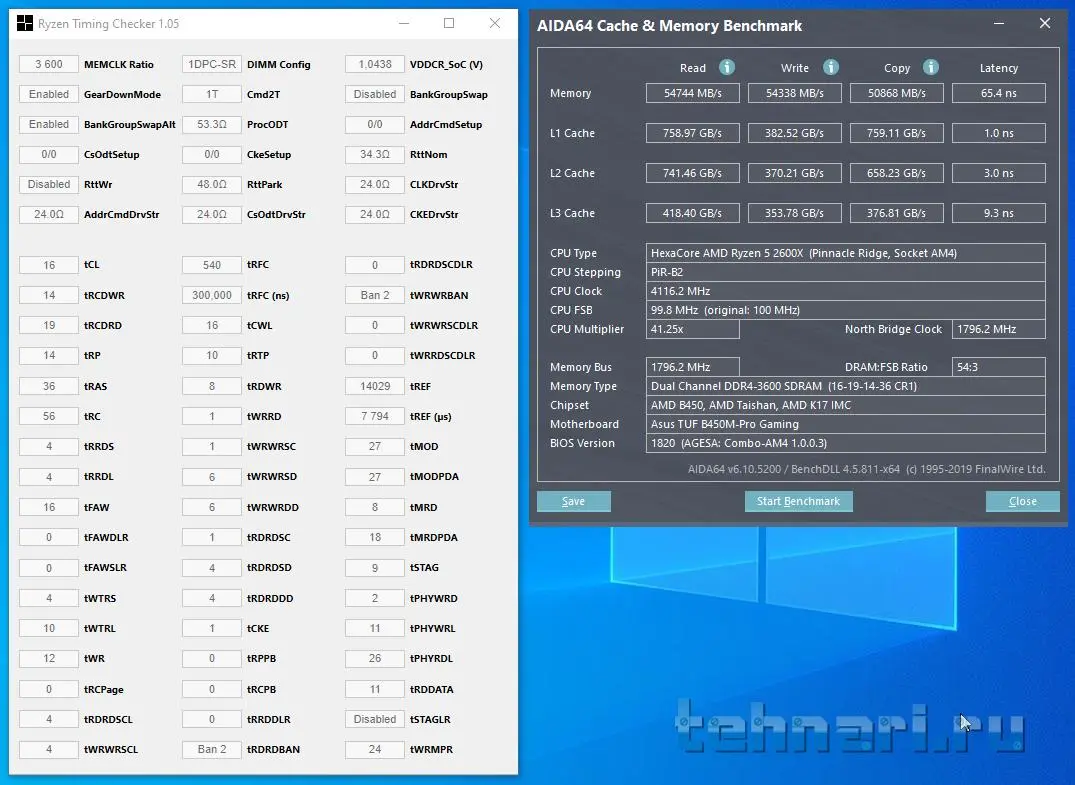Close the AIDA64 window using the X

pos(1044,24)
